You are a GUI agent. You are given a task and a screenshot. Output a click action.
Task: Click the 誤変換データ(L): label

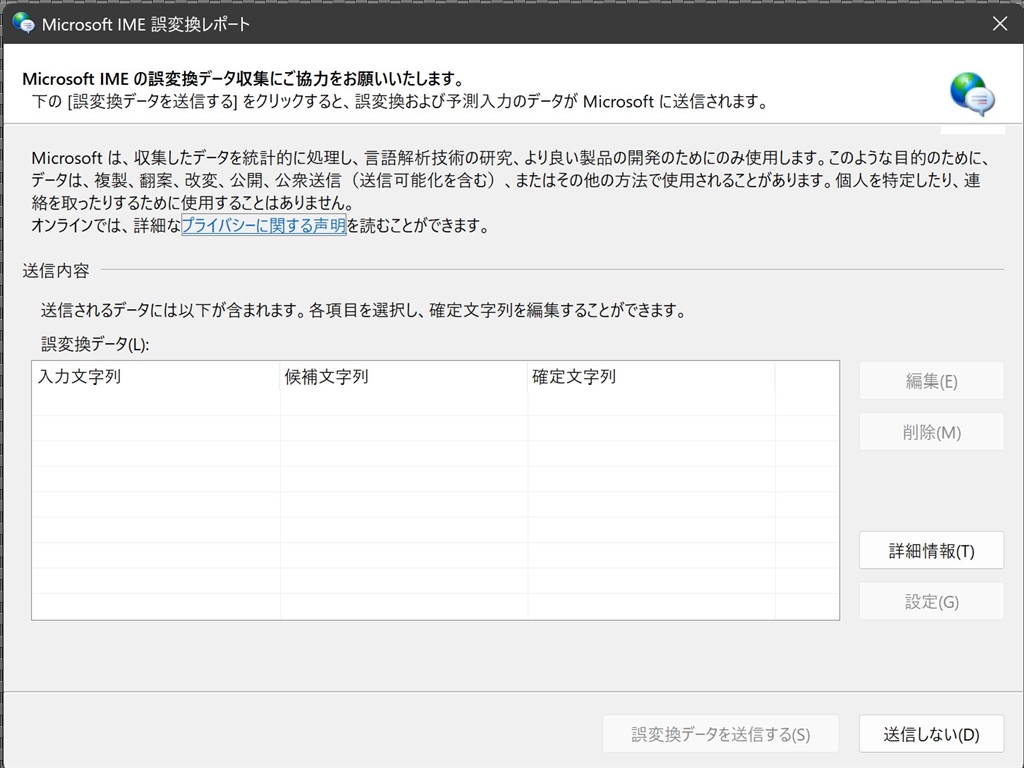pyautogui.click(x=95, y=344)
